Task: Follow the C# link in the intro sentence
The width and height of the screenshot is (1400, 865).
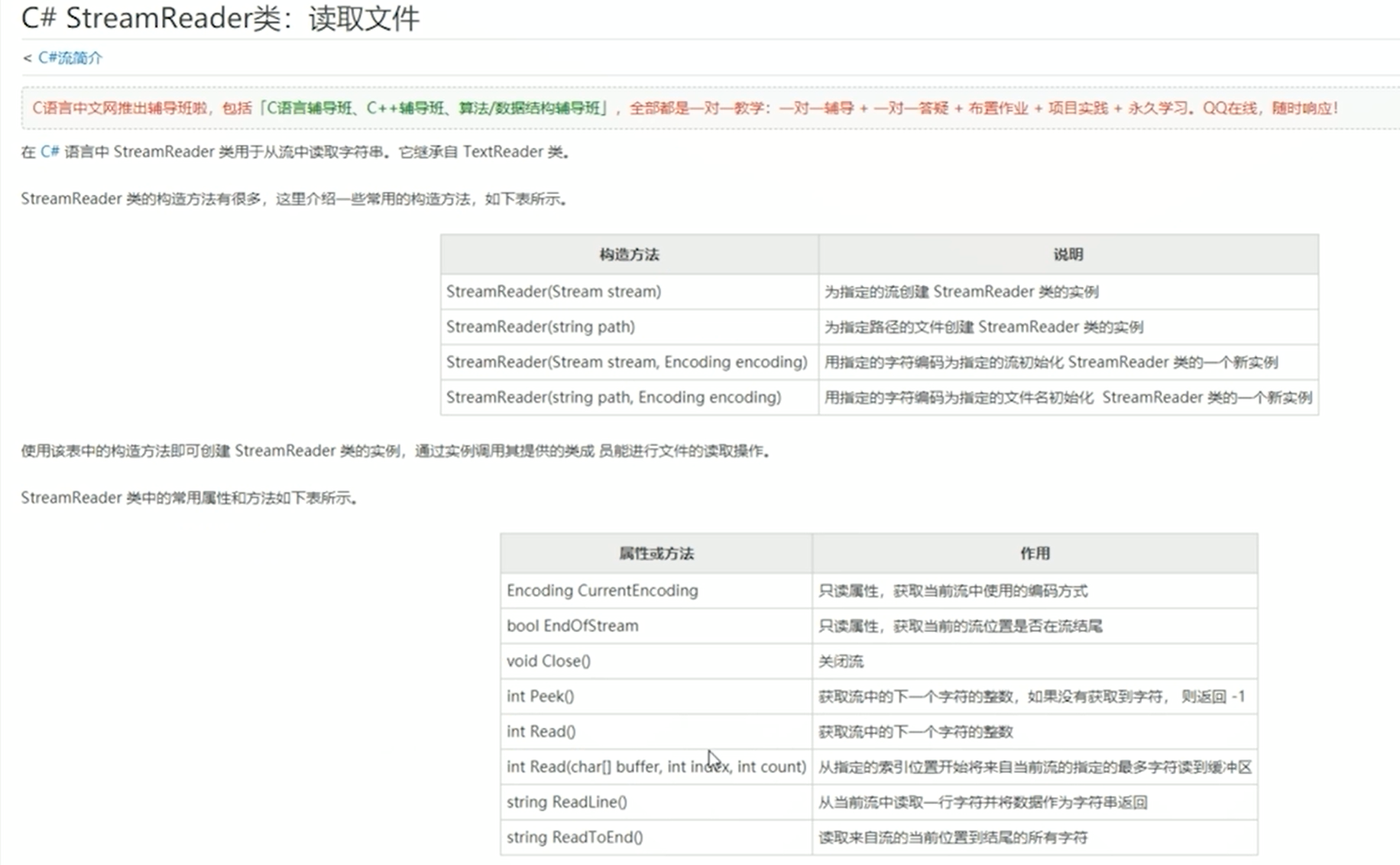Action: tap(50, 151)
